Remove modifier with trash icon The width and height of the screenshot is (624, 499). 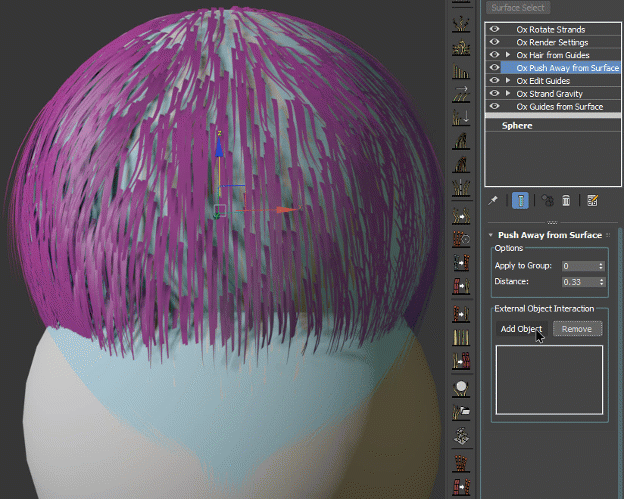pyautogui.click(x=566, y=201)
